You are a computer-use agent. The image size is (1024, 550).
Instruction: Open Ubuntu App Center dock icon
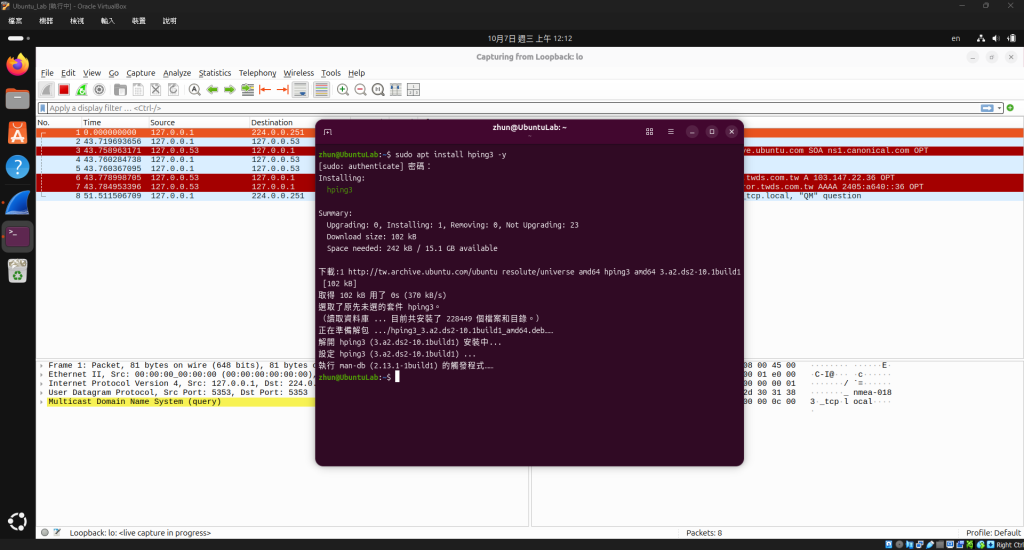[18, 133]
